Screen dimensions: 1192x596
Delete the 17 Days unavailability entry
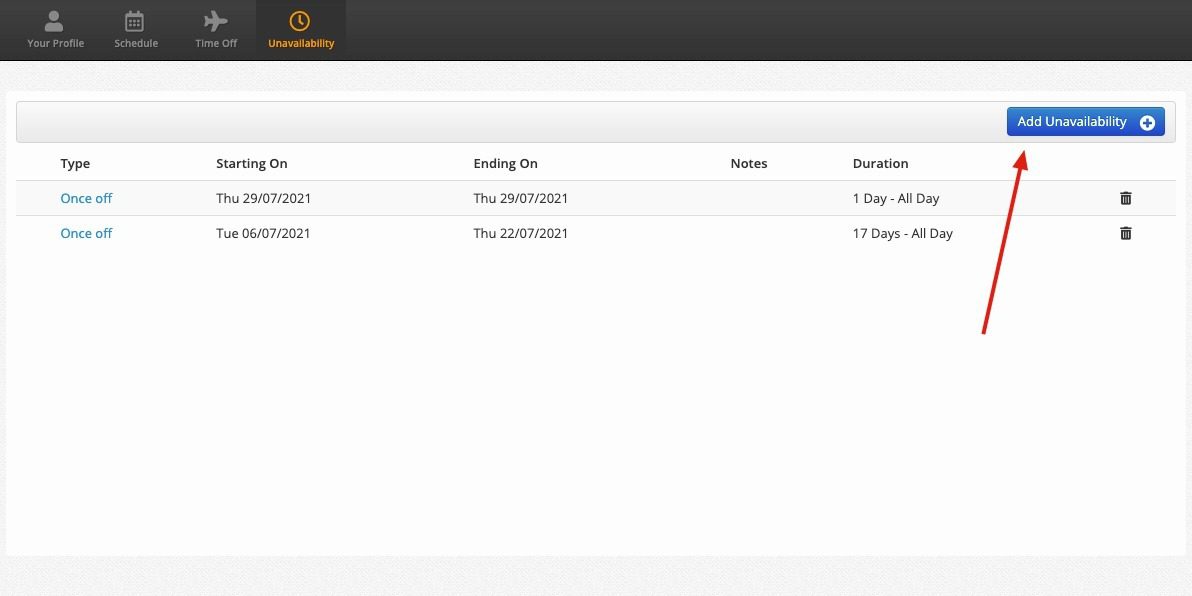point(1126,233)
